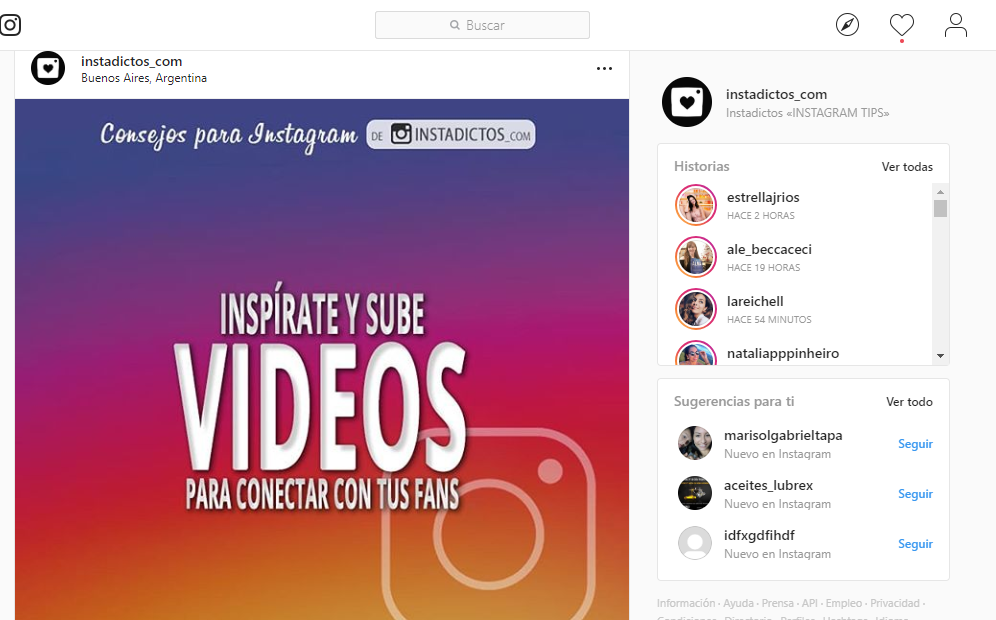View ale_beccaceci story avatar
Image resolution: width=996 pixels, height=620 pixels.
click(x=696, y=257)
